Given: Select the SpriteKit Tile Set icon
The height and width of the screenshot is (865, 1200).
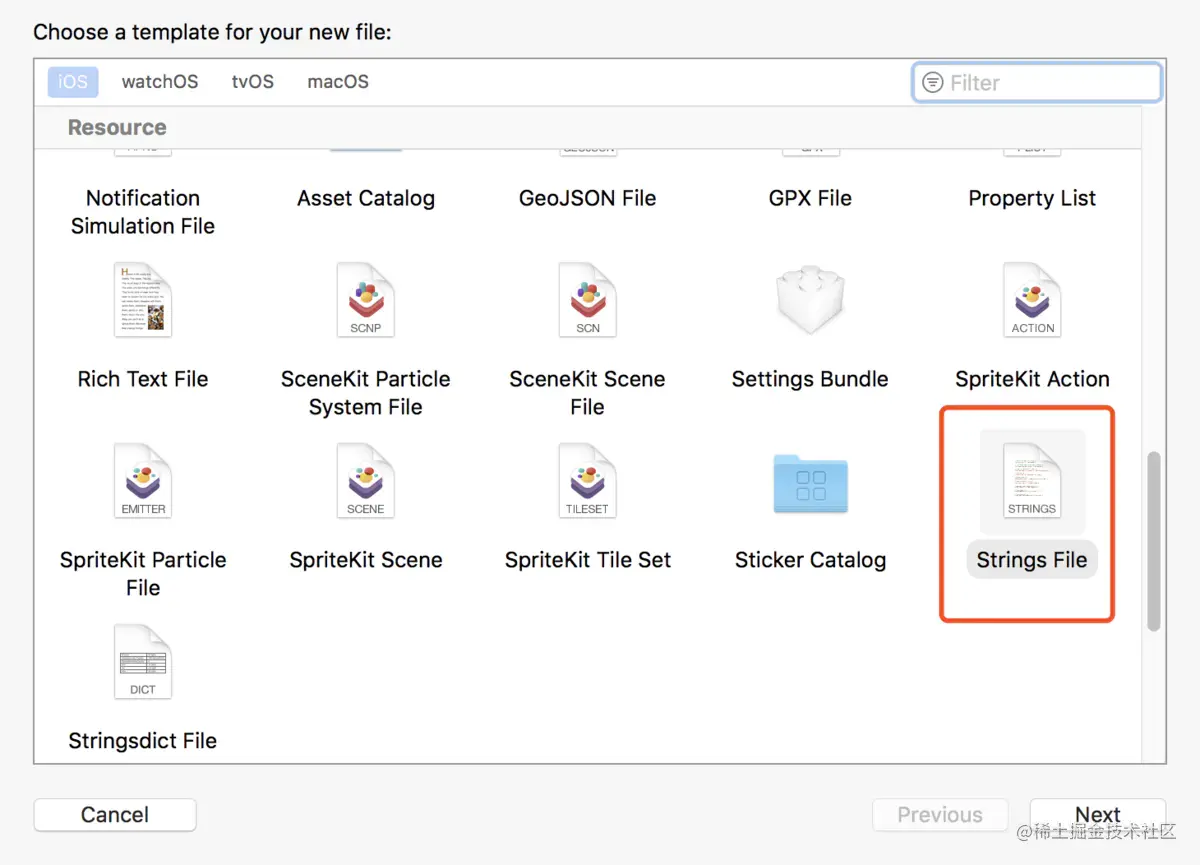Looking at the screenshot, I should click(587, 481).
